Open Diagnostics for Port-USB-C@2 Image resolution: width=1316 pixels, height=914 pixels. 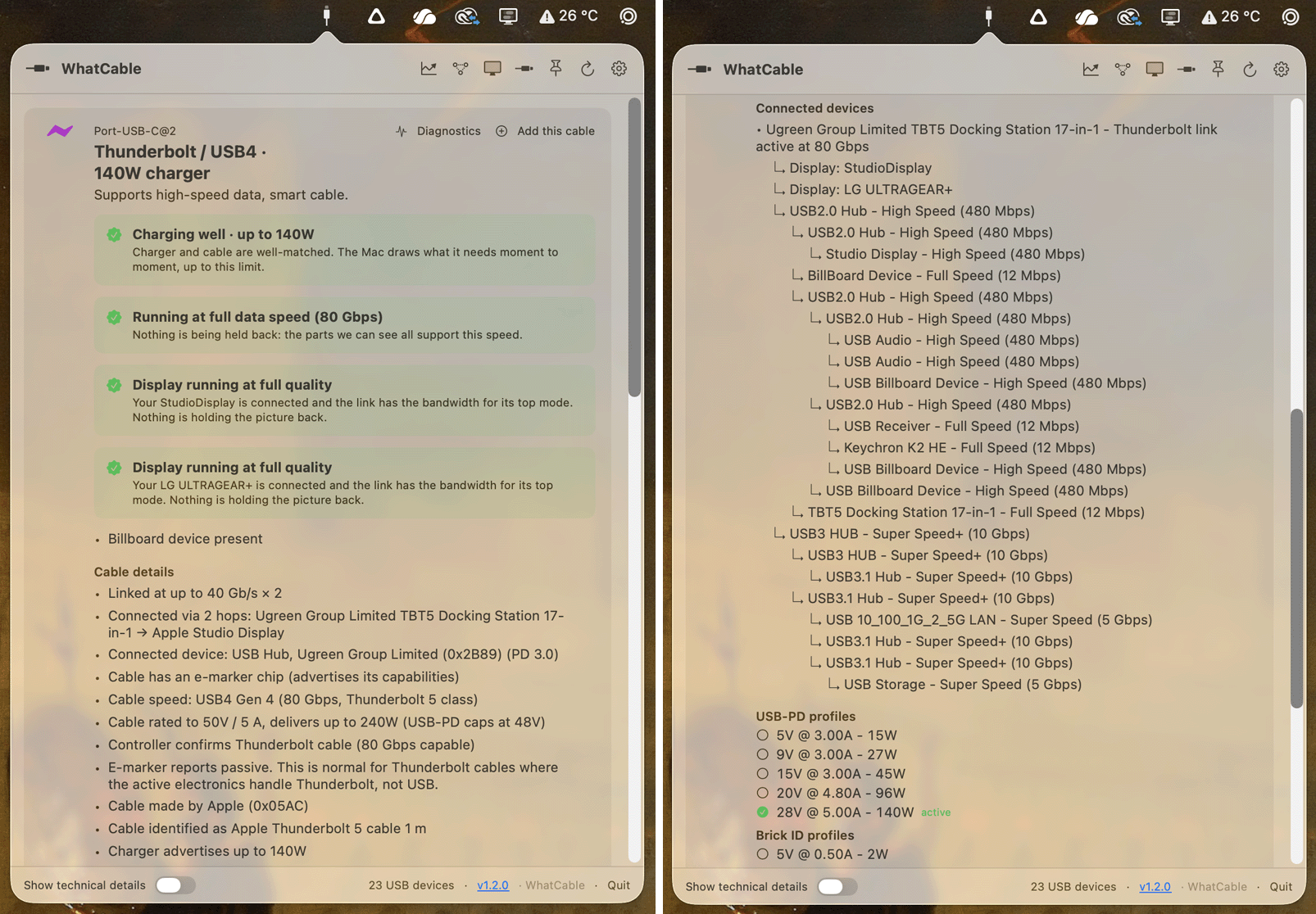pyautogui.click(x=438, y=131)
